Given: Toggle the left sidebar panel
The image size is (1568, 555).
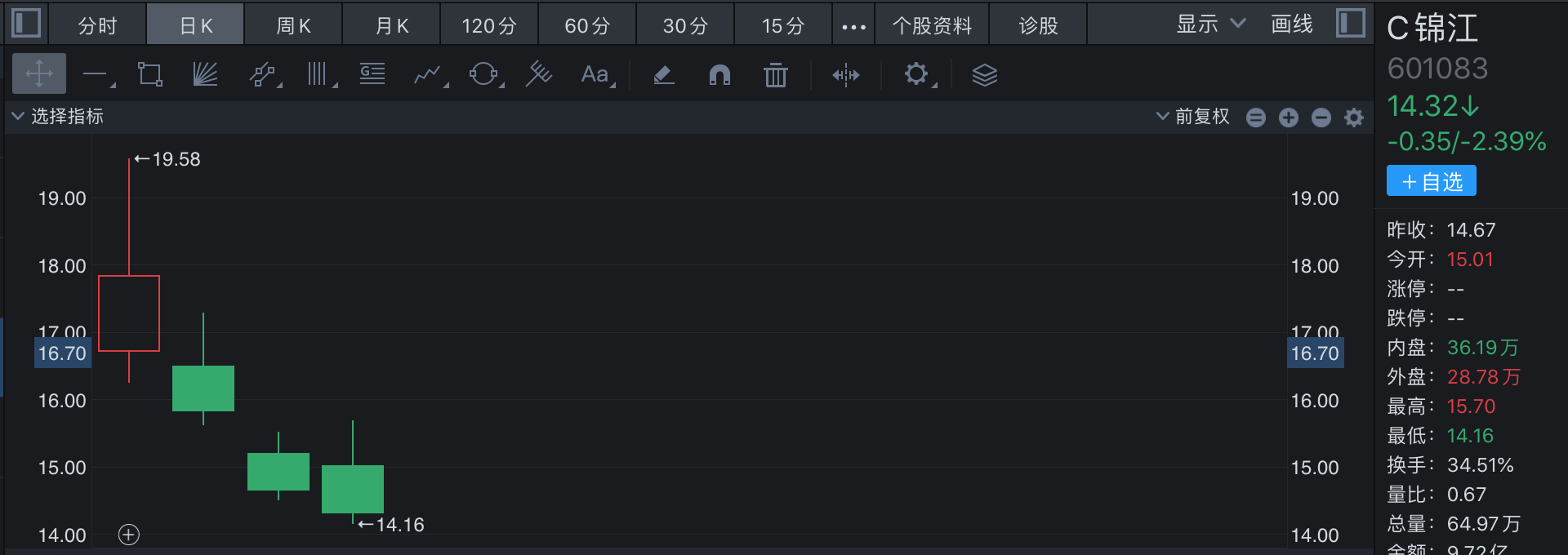Looking at the screenshot, I should (x=26, y=23).
